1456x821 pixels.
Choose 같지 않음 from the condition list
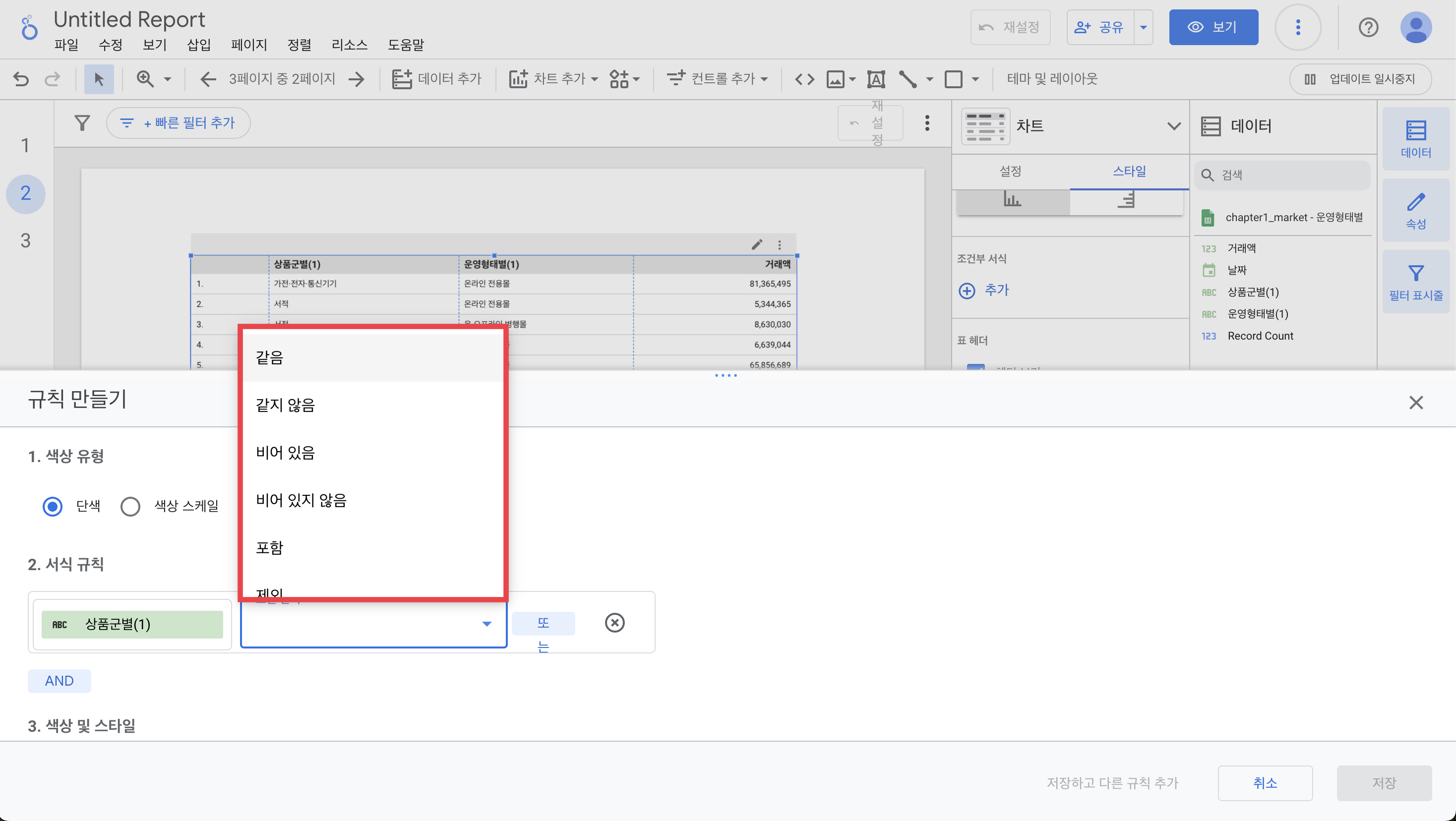[x=286, y=405]
